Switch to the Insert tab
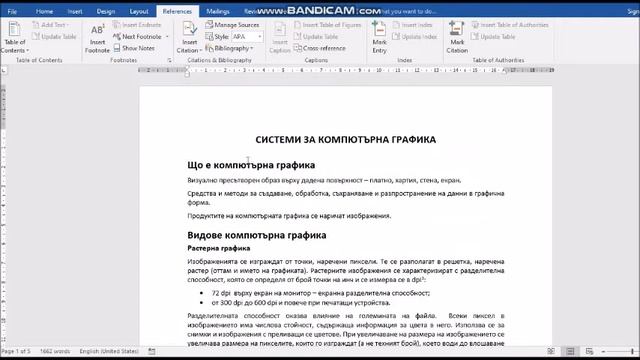This screenshot has width=640, height=360. point(75,11)
